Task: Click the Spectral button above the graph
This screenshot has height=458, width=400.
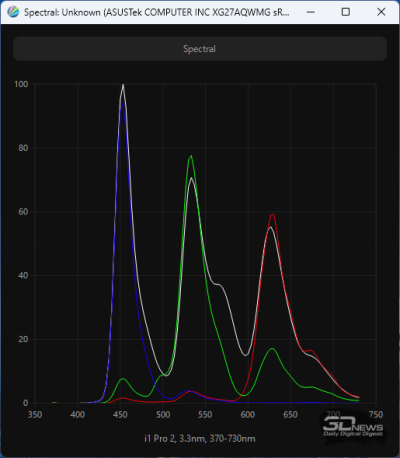Action: pos(200,49)
